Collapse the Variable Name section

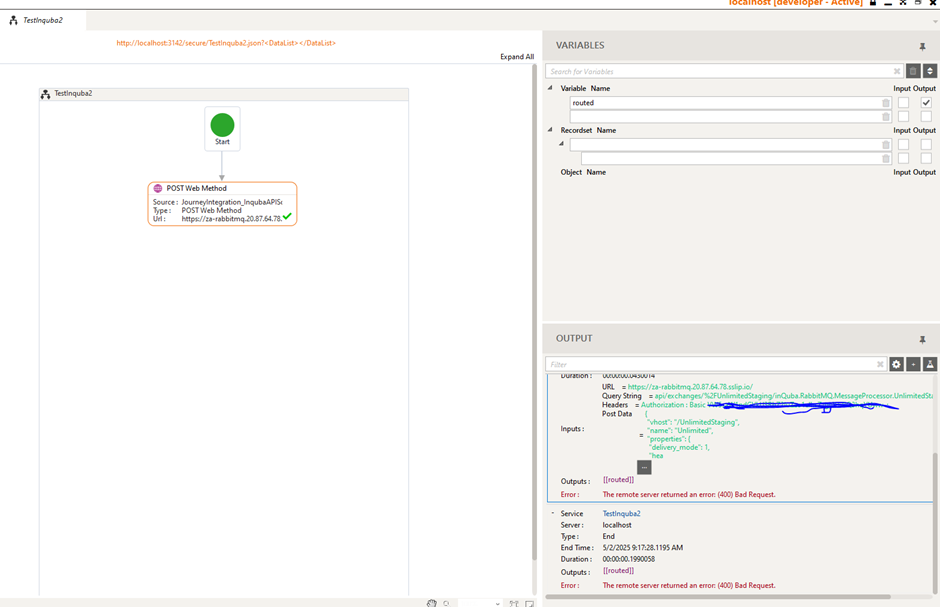[550, 88]
